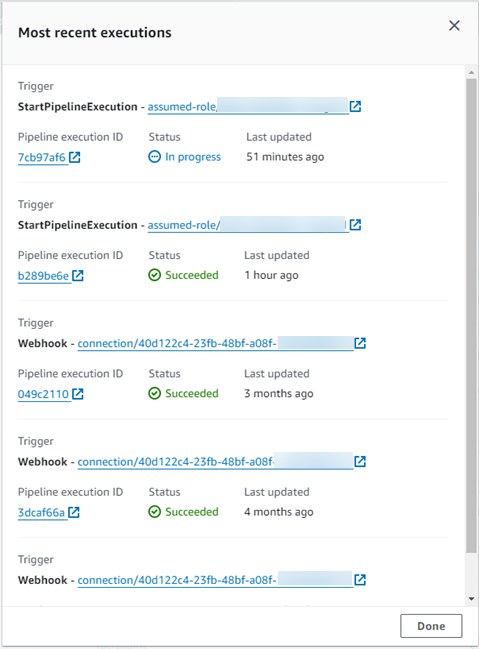Image resolution: width=480 pixels, height=649 pixels.
Task: Open pipeline execution 7cb97af6
Action: [41, 157]
